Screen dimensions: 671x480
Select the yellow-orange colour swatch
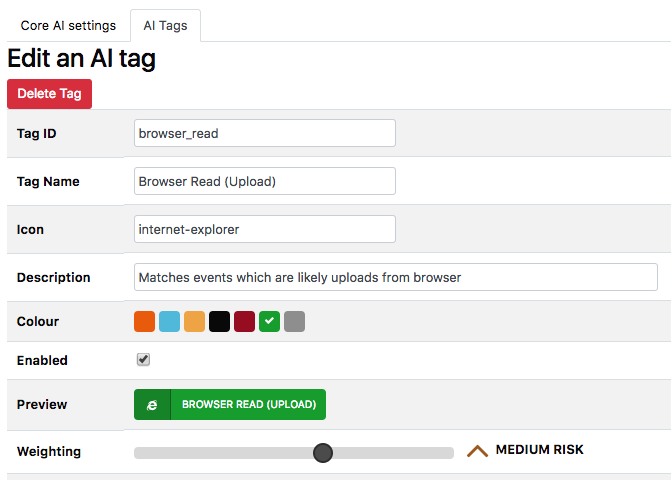(194, 322)
